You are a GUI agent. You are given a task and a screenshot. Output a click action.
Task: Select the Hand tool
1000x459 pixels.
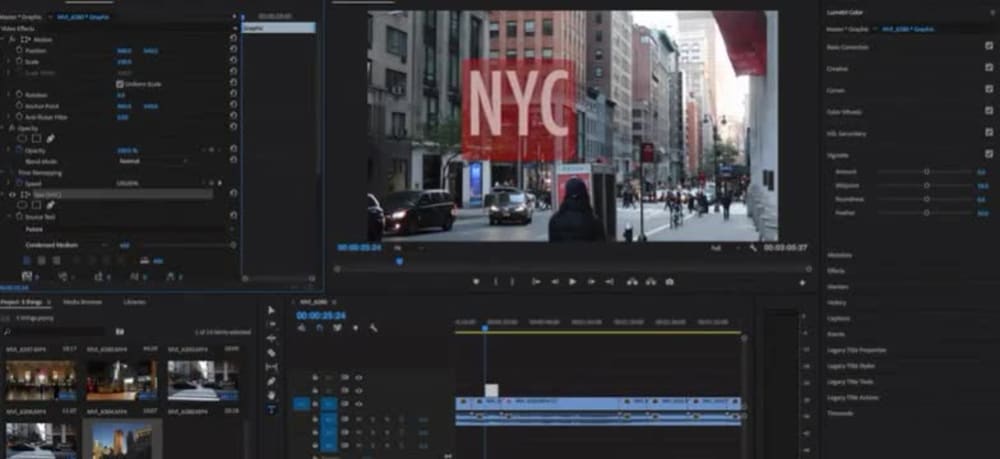[x=272, y=395]
